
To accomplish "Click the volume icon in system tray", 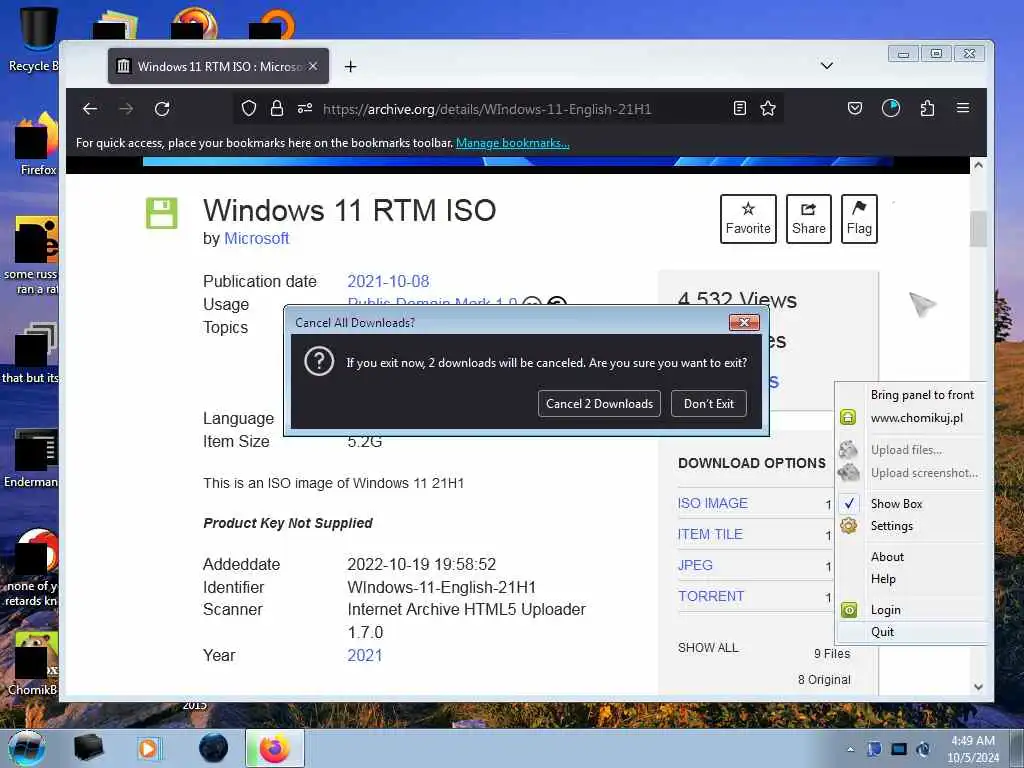I will click(x=923, y=749).
